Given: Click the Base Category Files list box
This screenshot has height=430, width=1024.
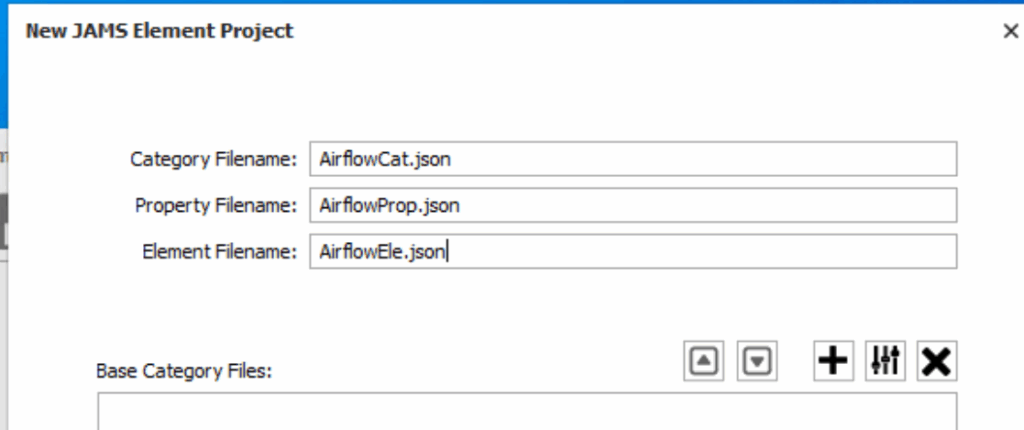Looking at the screenshot, I should [527, 412].
